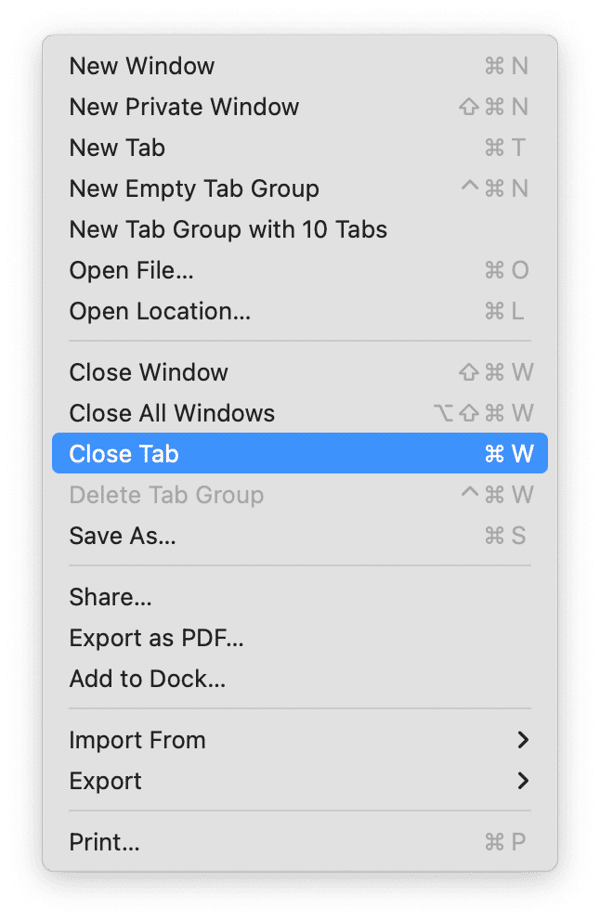Choose Export as PDF…
600x921 pixels.
[x=156, y=638]
